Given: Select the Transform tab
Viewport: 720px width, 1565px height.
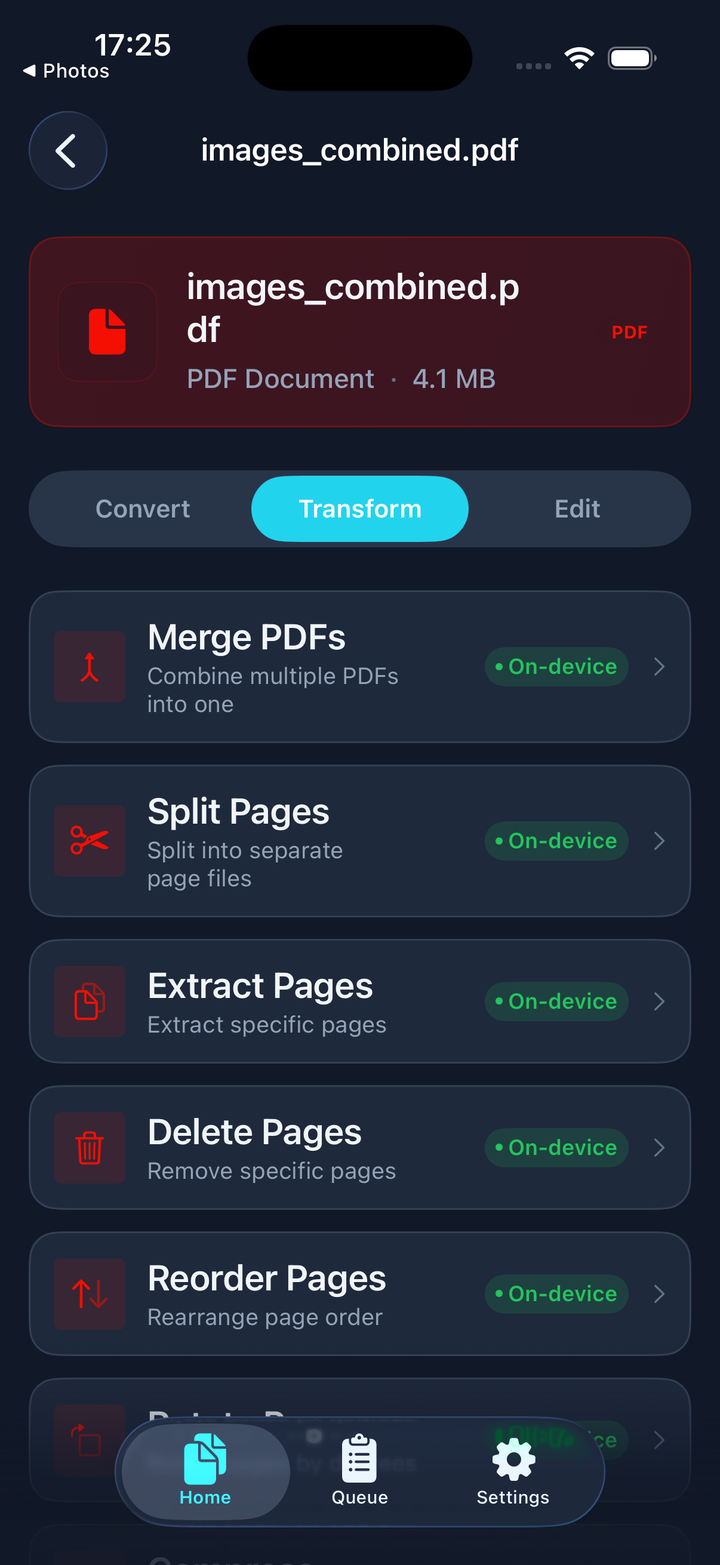Looking at the screenshot, I should [x=360, y=509].
